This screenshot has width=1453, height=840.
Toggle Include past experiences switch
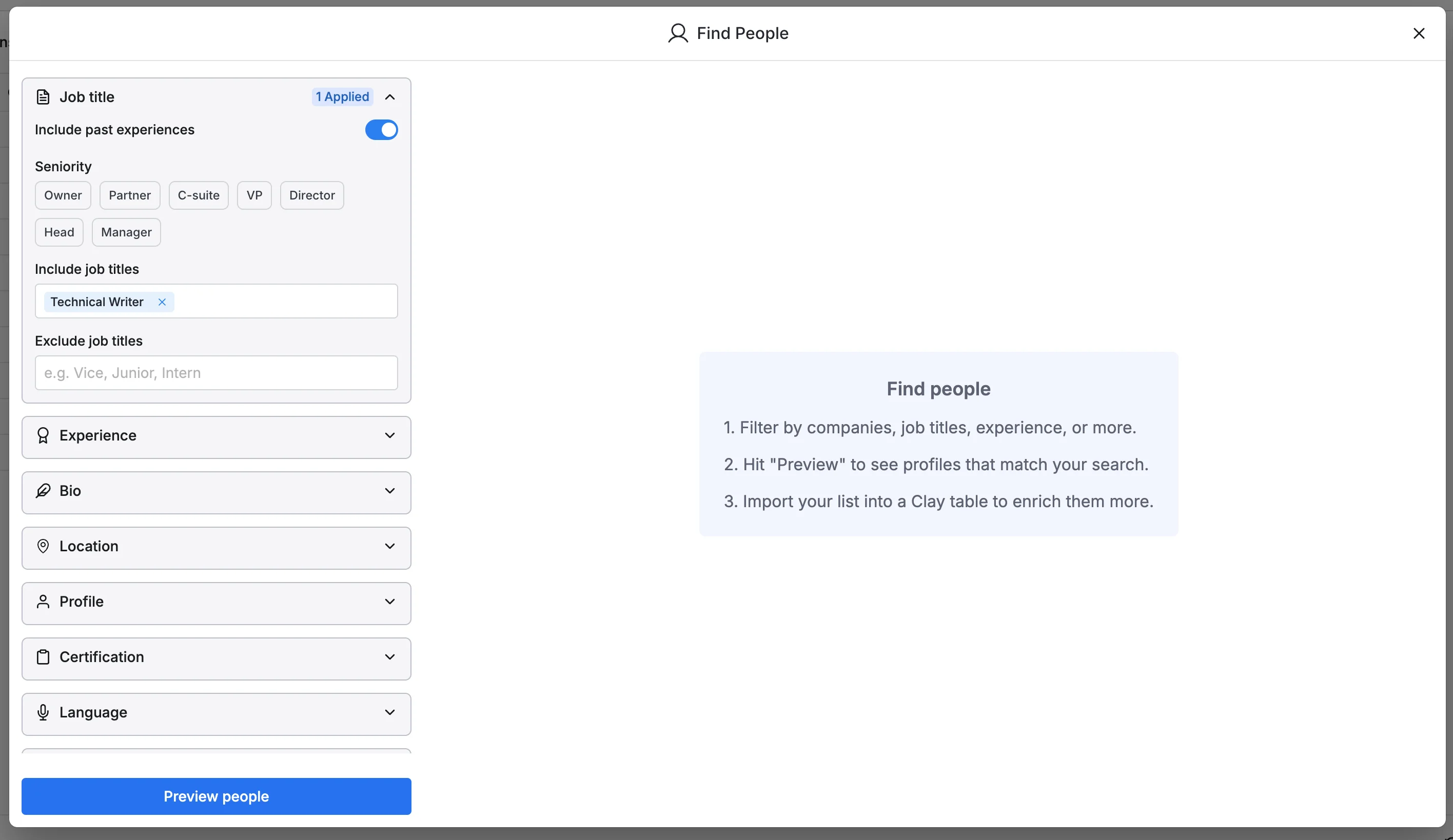click(381, 130)
